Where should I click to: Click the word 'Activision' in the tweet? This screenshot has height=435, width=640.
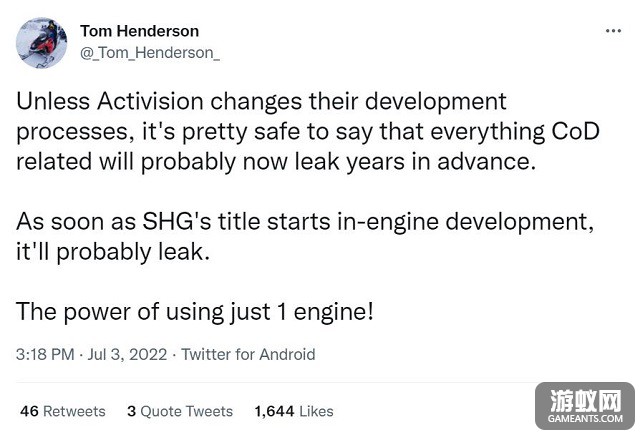tap(150, 101)
